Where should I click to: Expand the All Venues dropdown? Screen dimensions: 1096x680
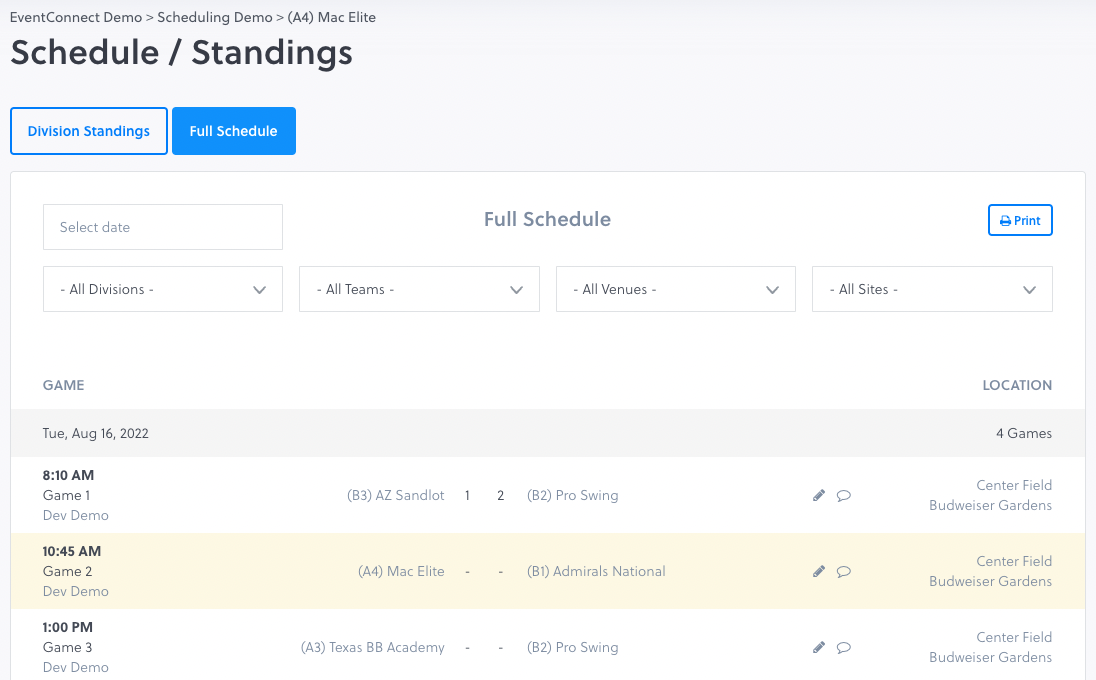pyautogui.click(x=675, y=289)
